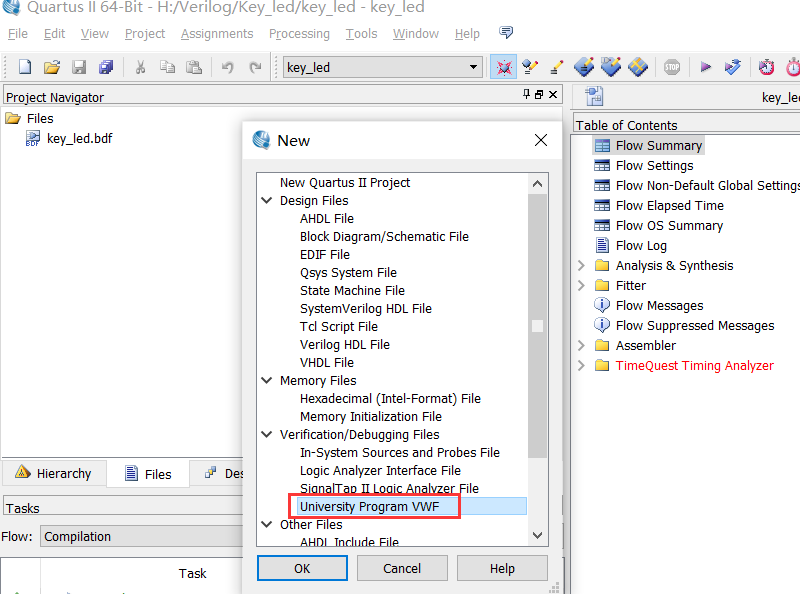The width and height of the screenshot is (800, 594).
Task: Open the Processing menu
Action: click(x=299, y=34)
